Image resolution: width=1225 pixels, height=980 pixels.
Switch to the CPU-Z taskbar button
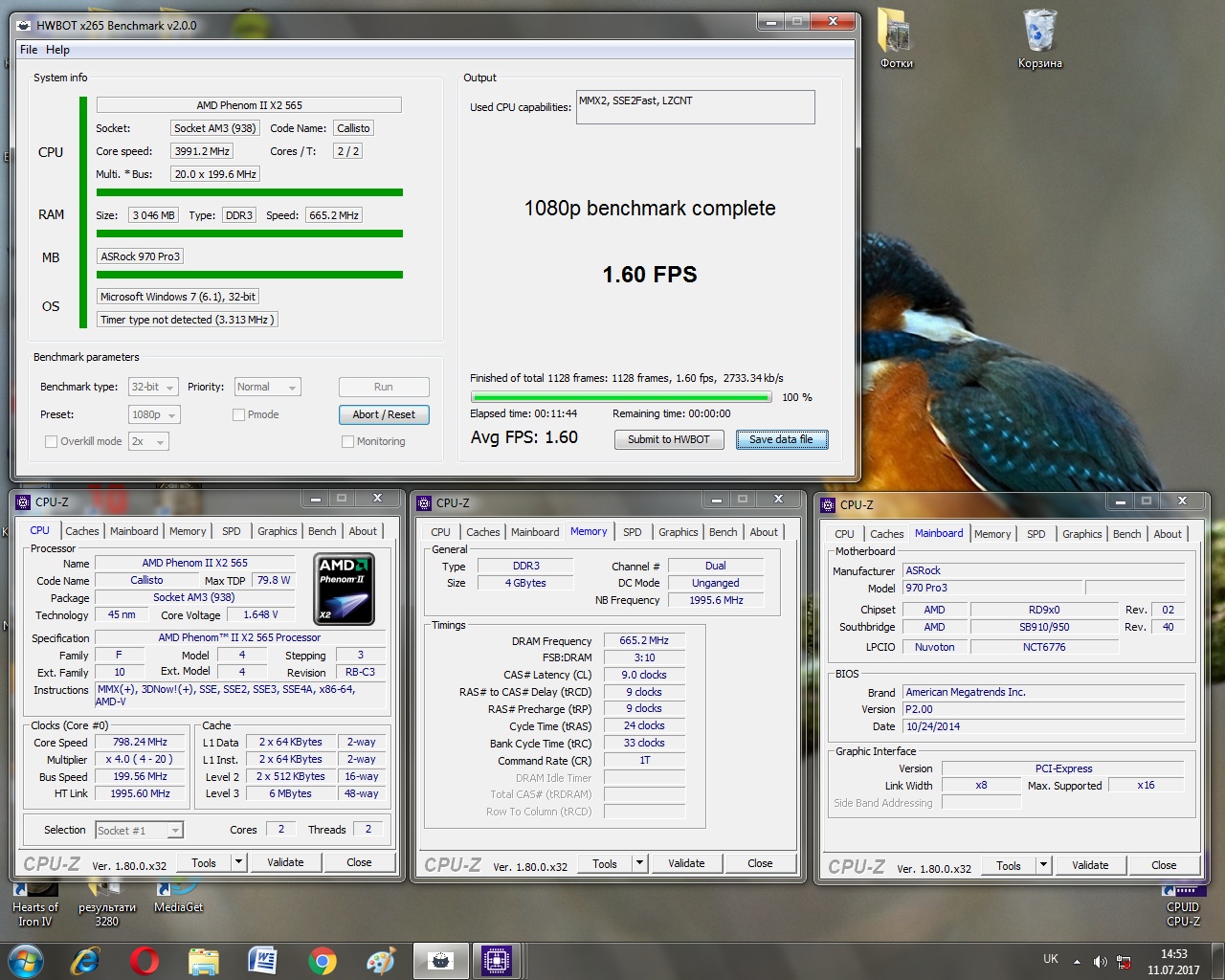[497, 960]
